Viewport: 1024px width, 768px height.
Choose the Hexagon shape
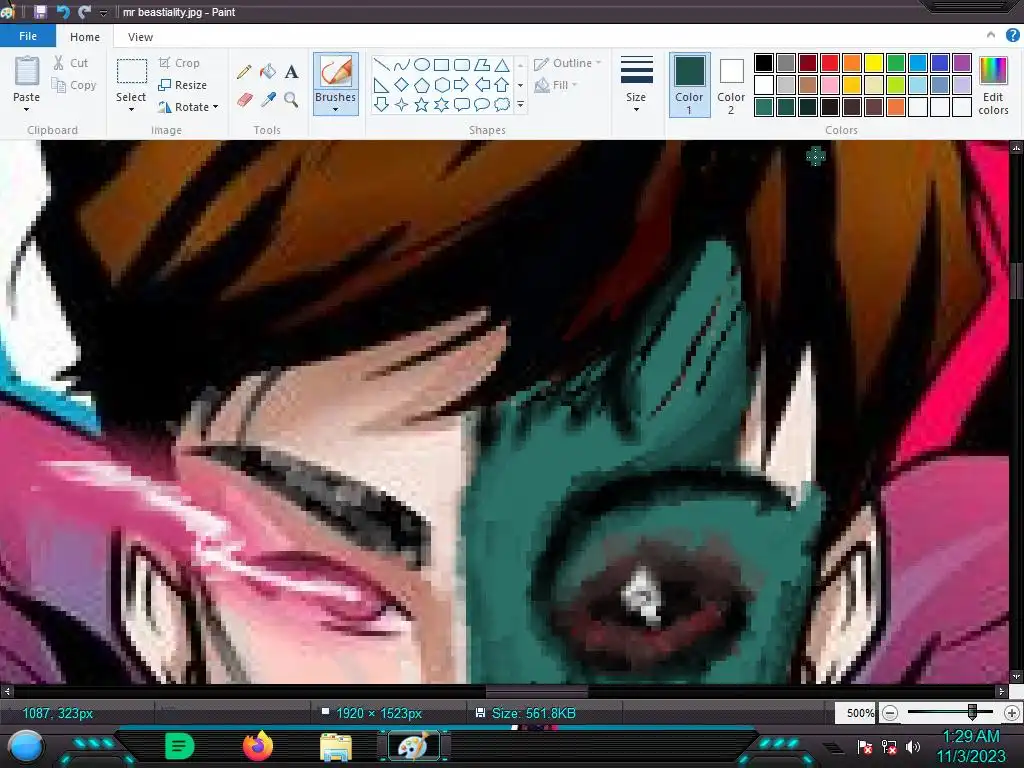(441, 85)
